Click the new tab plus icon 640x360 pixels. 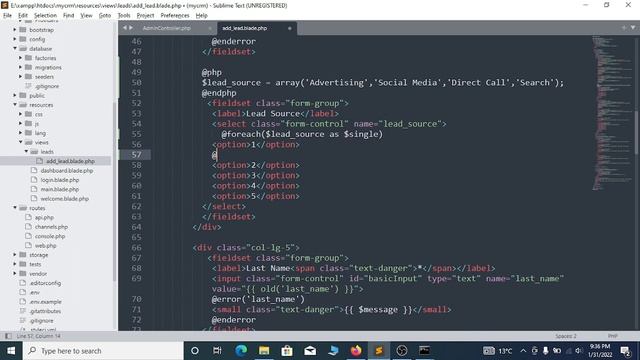pos(624,28)
